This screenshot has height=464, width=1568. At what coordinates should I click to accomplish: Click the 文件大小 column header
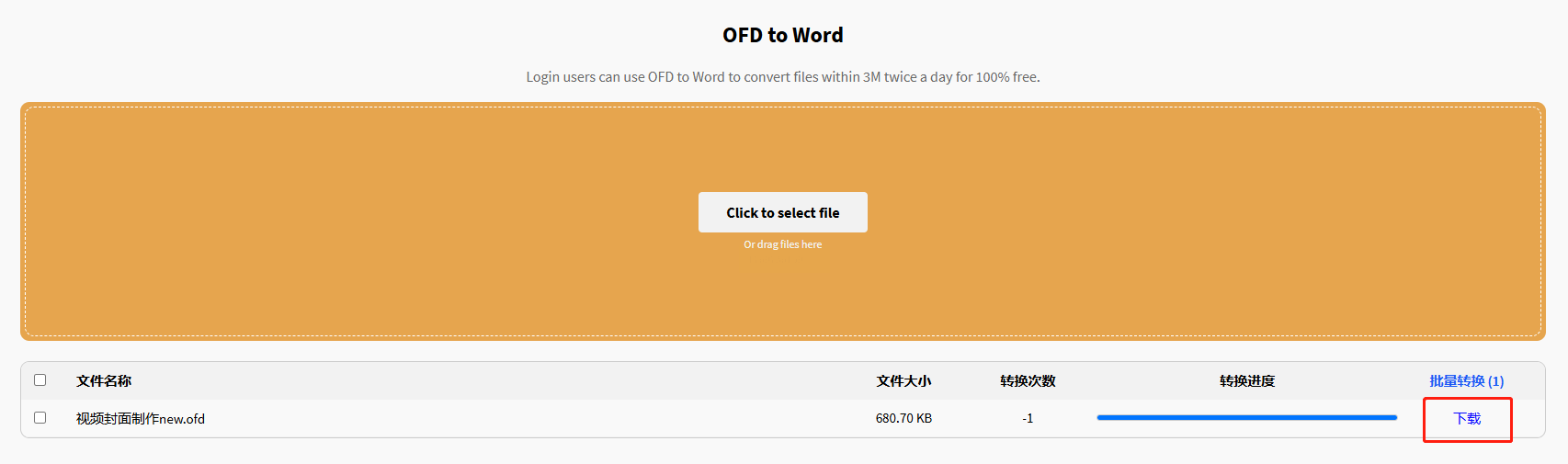tap(903, 381)
